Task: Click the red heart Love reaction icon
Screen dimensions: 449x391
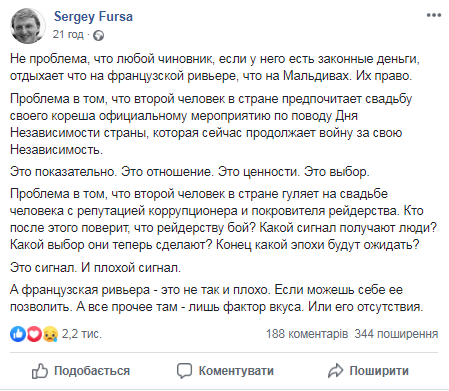Action: click(x=34, y=334)
